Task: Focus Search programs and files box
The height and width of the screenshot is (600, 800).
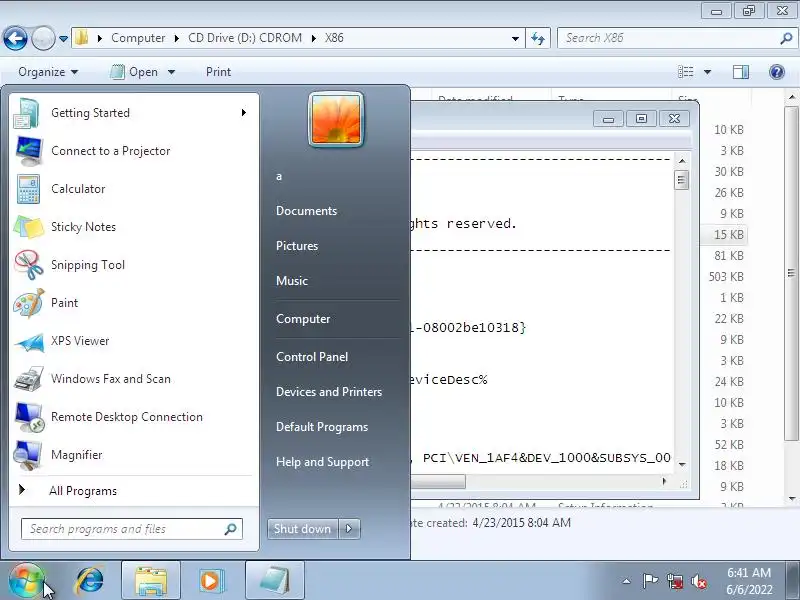Action: click(x=132, y=529)
